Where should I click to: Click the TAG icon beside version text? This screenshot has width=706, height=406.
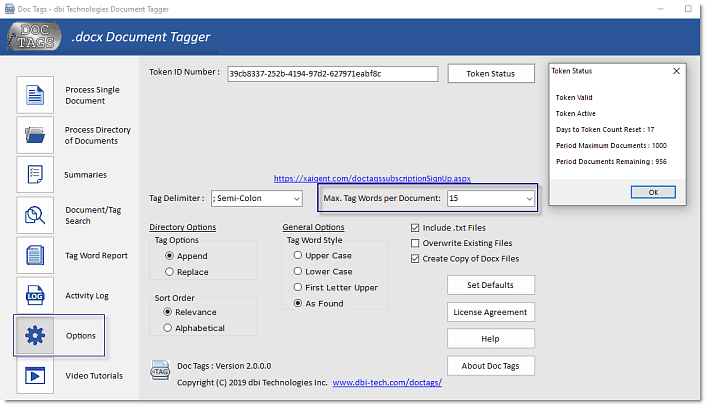pyautogui.click(x=160, y=370)
